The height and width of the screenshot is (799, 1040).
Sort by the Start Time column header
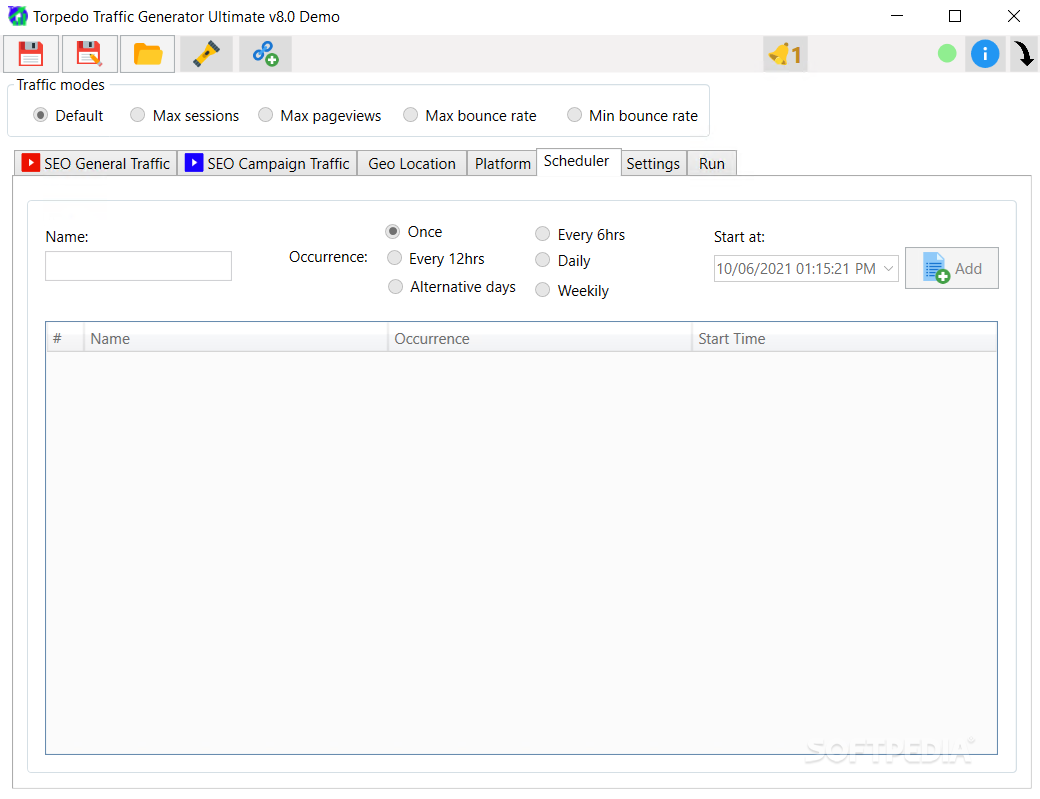click(x=844, y=338)
